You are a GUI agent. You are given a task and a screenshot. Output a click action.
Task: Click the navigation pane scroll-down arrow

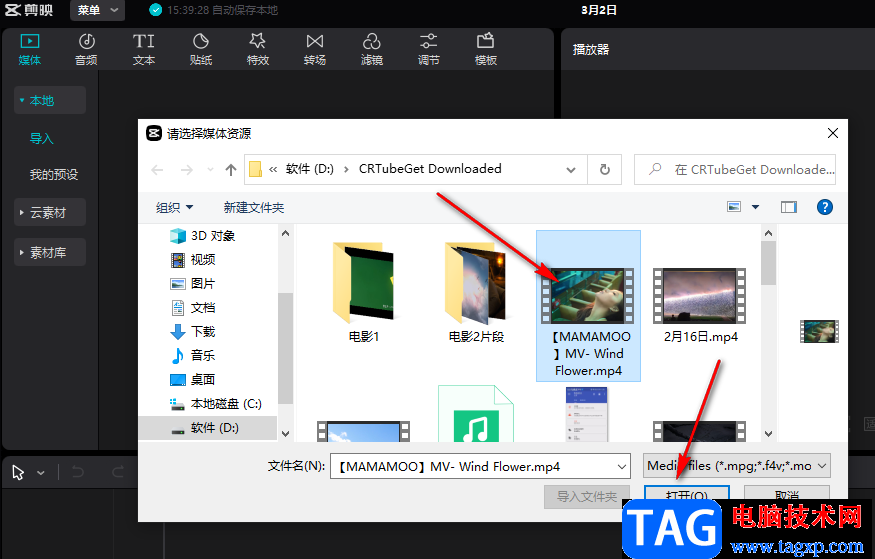tap(285, 433)
